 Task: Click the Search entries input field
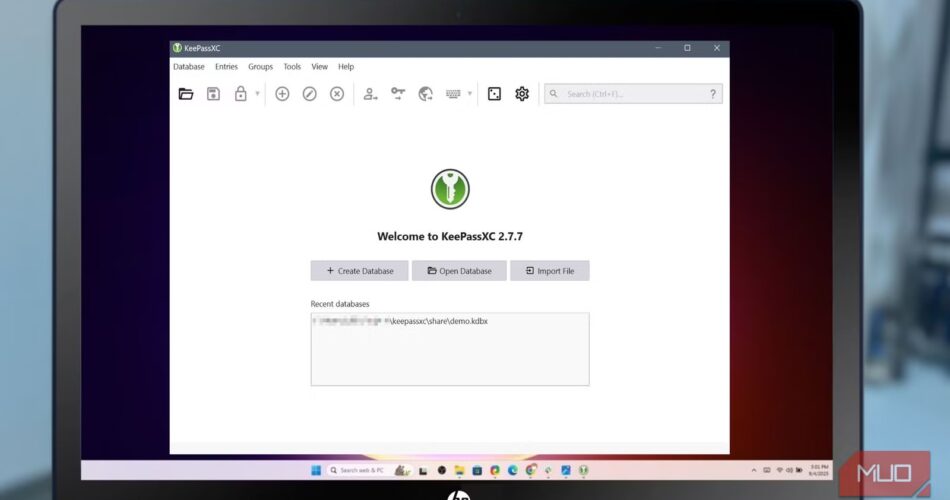click(632, 94)
